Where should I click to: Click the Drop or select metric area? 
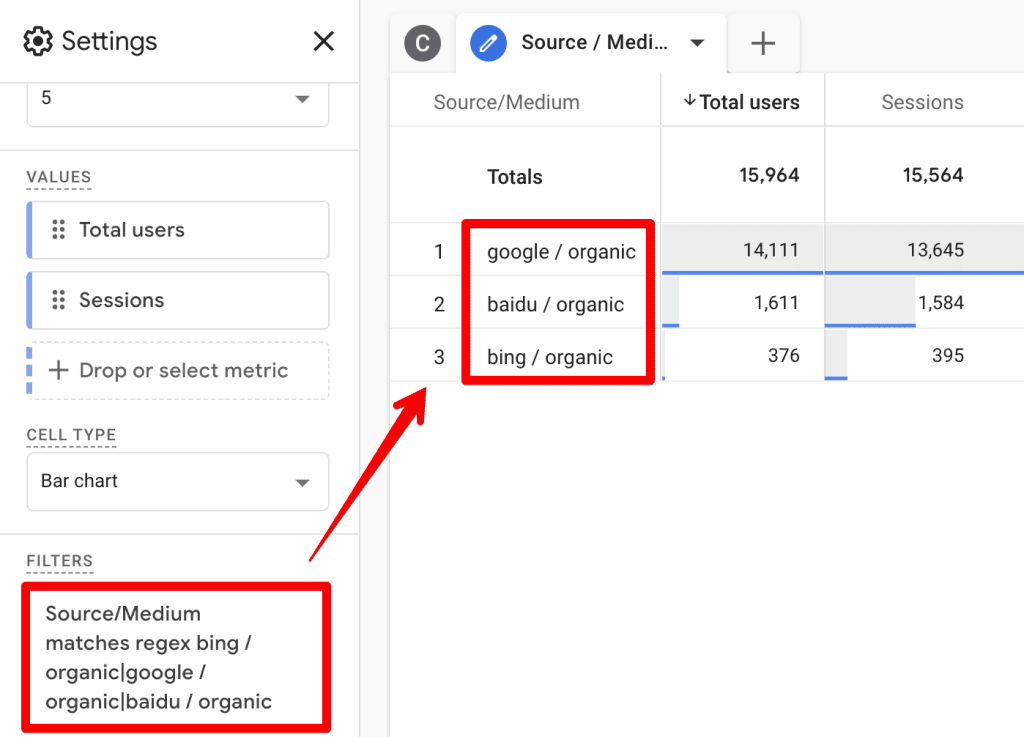pos(178,370)
